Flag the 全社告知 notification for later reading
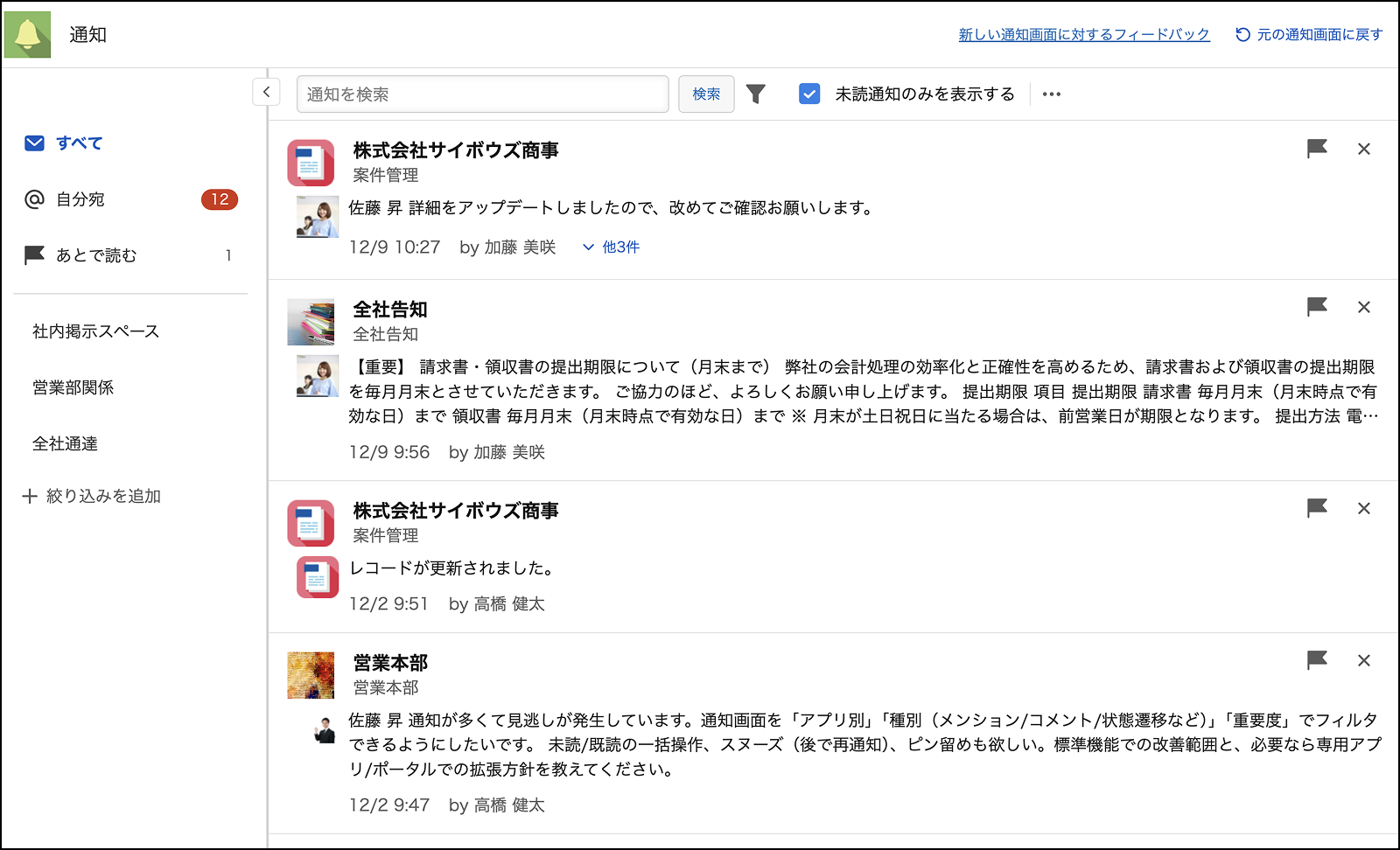Screen dimensions: 1400x850 1318,308
